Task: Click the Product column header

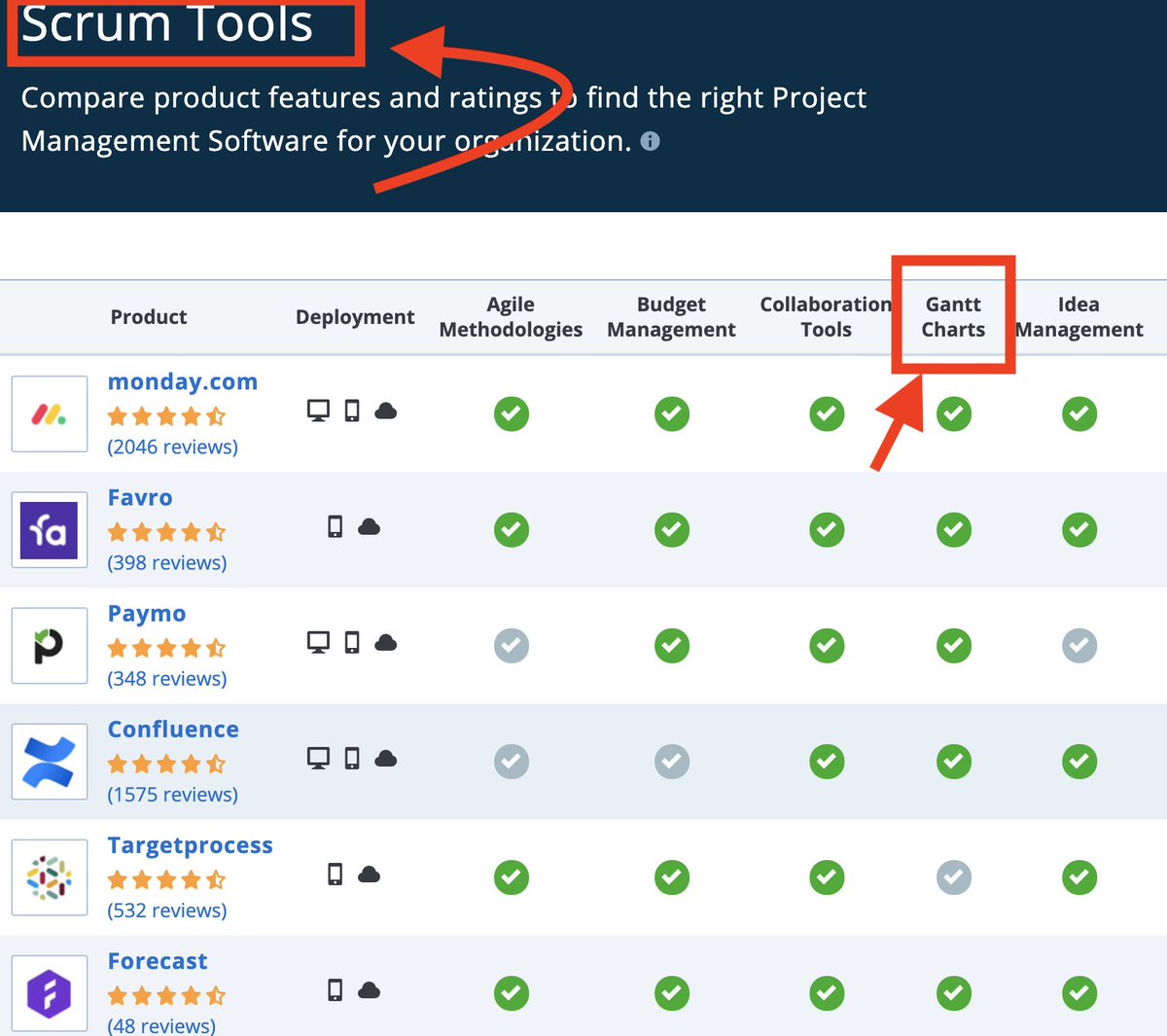Action: point(149,317)
